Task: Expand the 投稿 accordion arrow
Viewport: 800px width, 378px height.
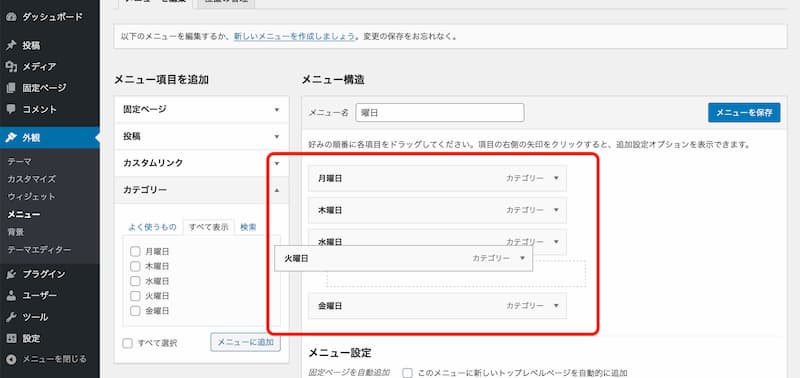Action: [x=277, y=137]
